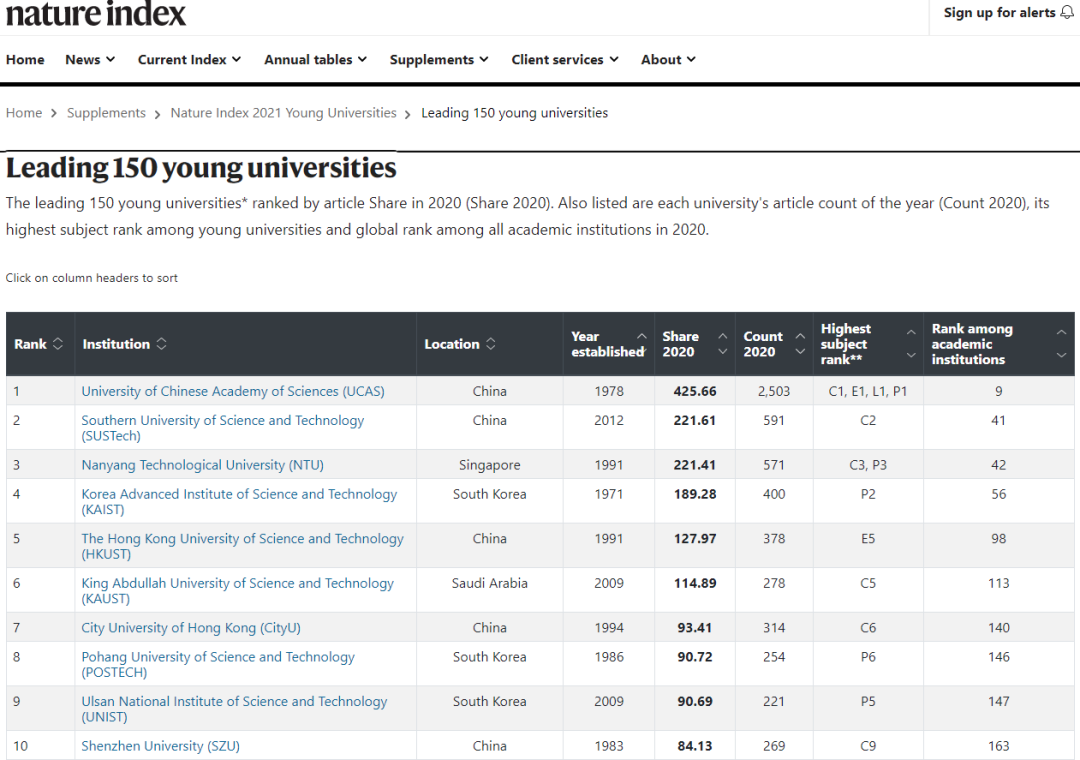Screen dimensions: 1080x760
Task: Open Shenzhen University (SZU) link
Action: click(x=160, y=746)
